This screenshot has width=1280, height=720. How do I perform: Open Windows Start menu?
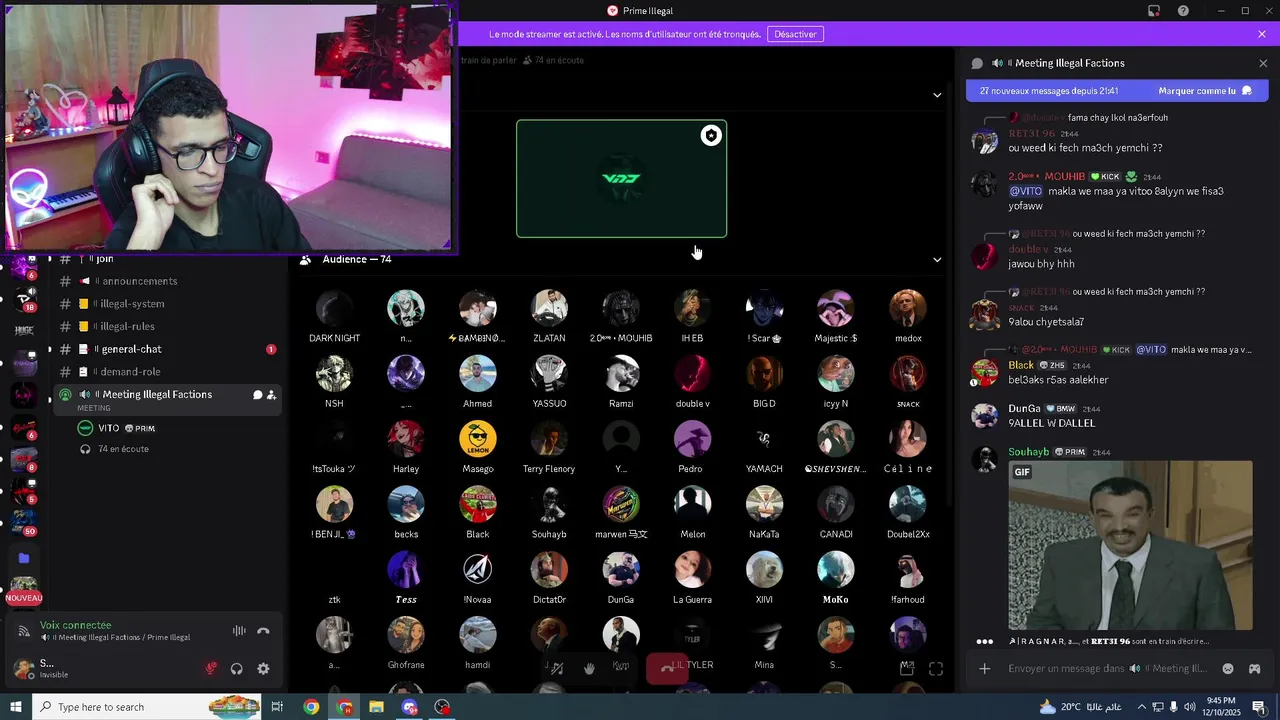point(16,707)
